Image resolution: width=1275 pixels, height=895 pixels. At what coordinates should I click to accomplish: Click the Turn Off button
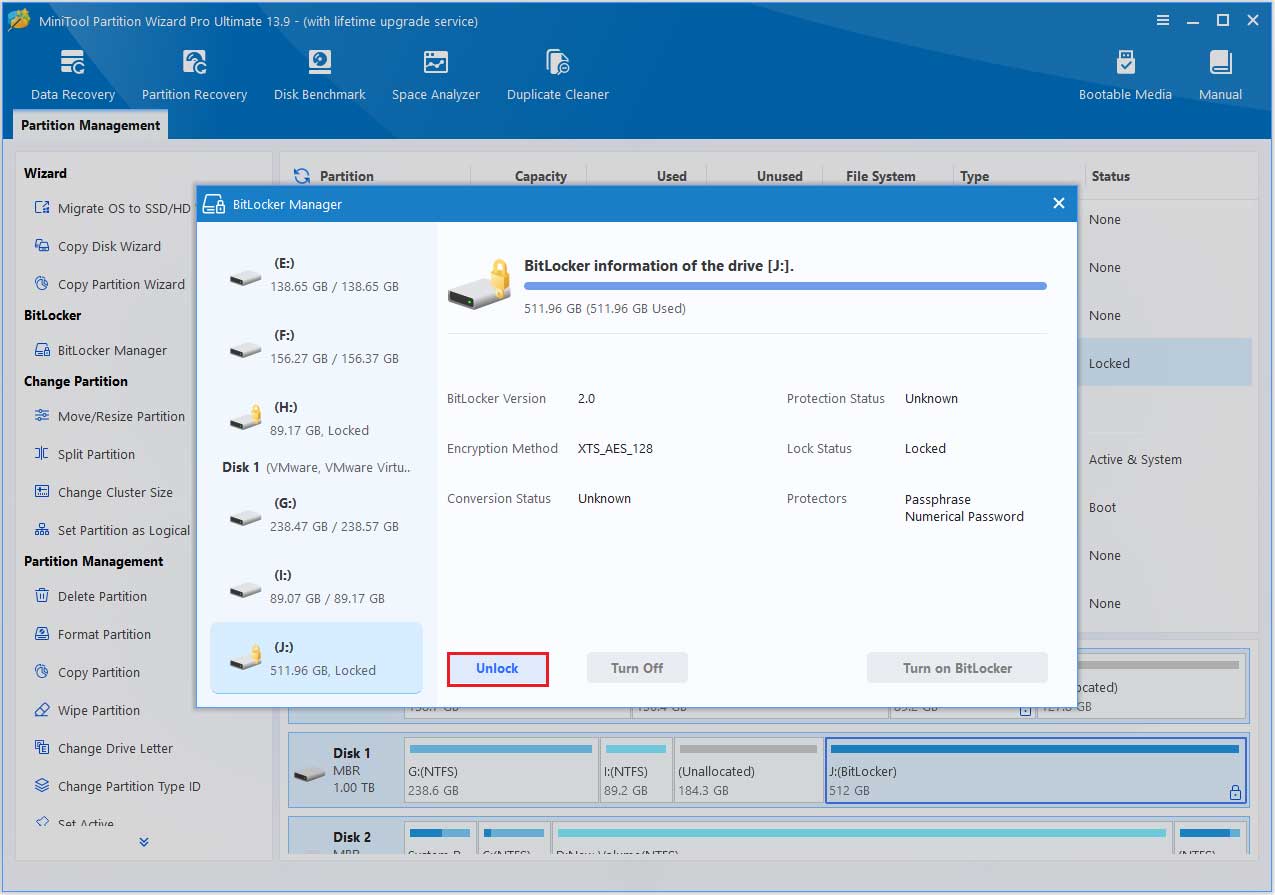tap(637, 668)
